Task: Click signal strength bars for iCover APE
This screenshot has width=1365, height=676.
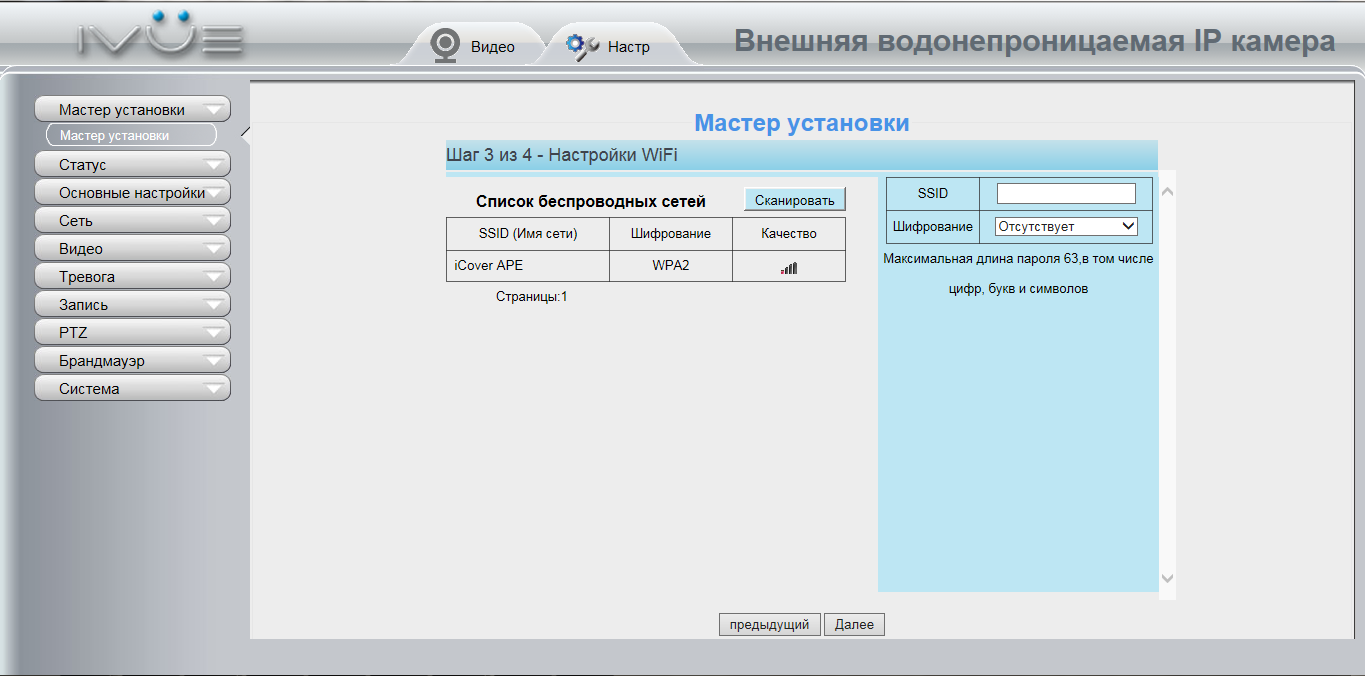Action: pyautogui.click(x=789, y=267)
